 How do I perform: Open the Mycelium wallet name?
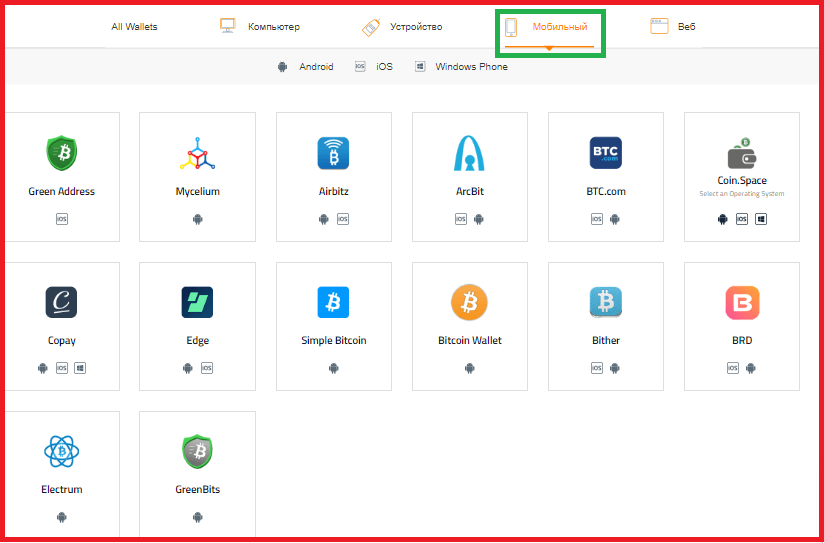[x=198, y=192]
